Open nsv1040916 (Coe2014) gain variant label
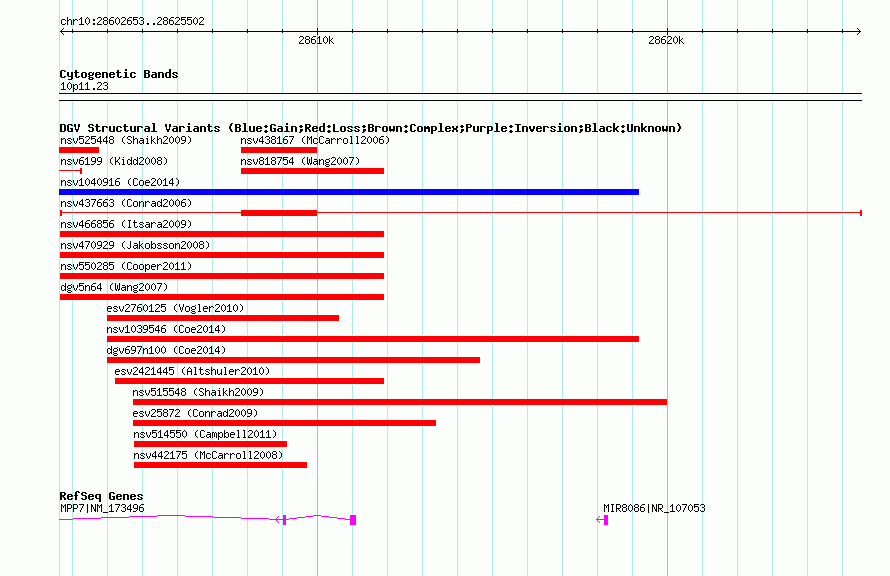890x576 pixels. click(x=120, y=182)
